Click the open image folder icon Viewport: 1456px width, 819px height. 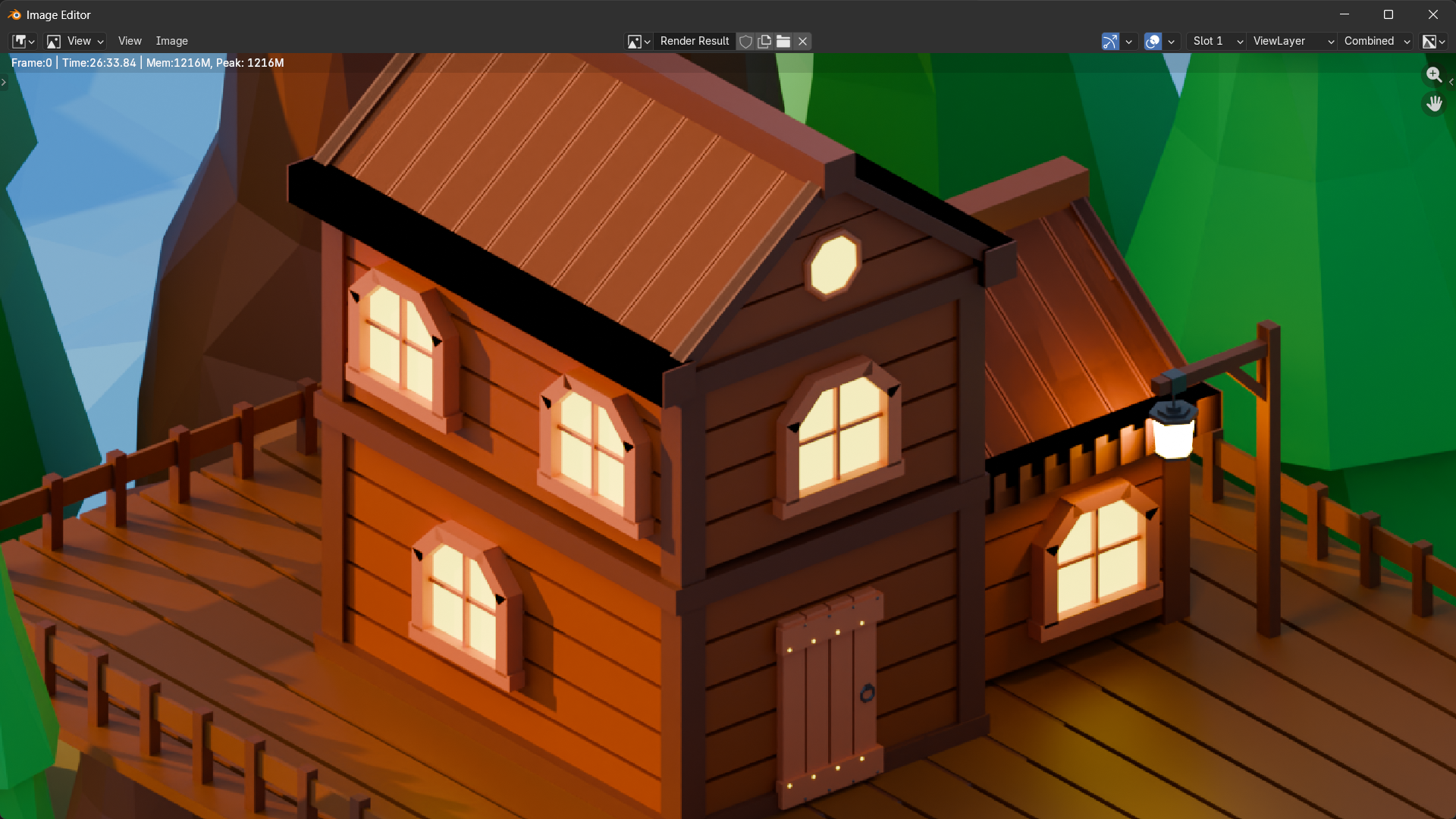[x=783, y=41]
